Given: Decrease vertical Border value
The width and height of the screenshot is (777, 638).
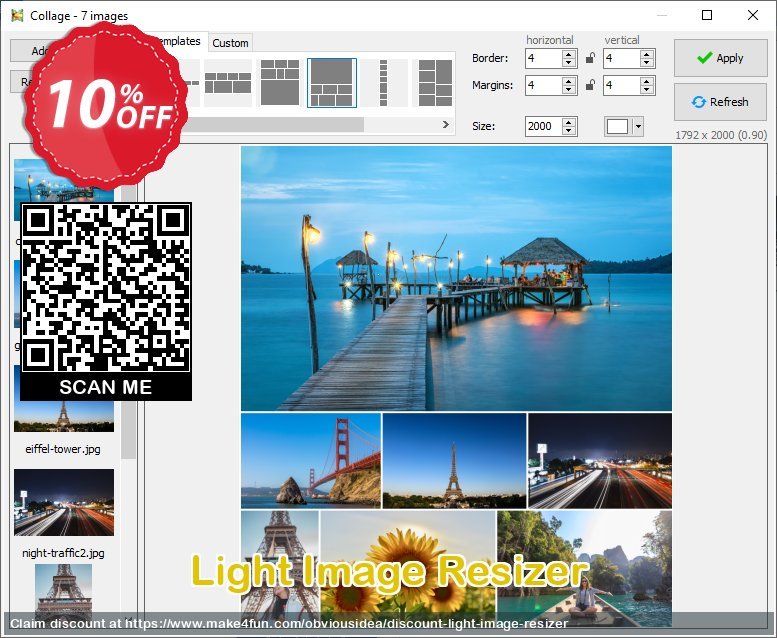Looking at the screenshot, I should point(646,62).
